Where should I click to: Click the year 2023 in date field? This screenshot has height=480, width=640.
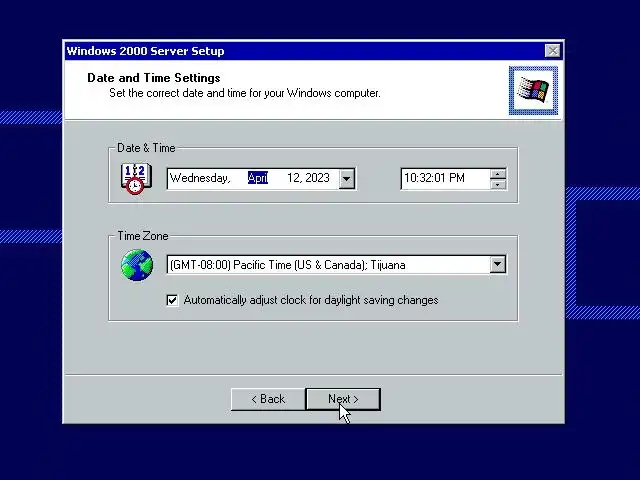[317, 178]
